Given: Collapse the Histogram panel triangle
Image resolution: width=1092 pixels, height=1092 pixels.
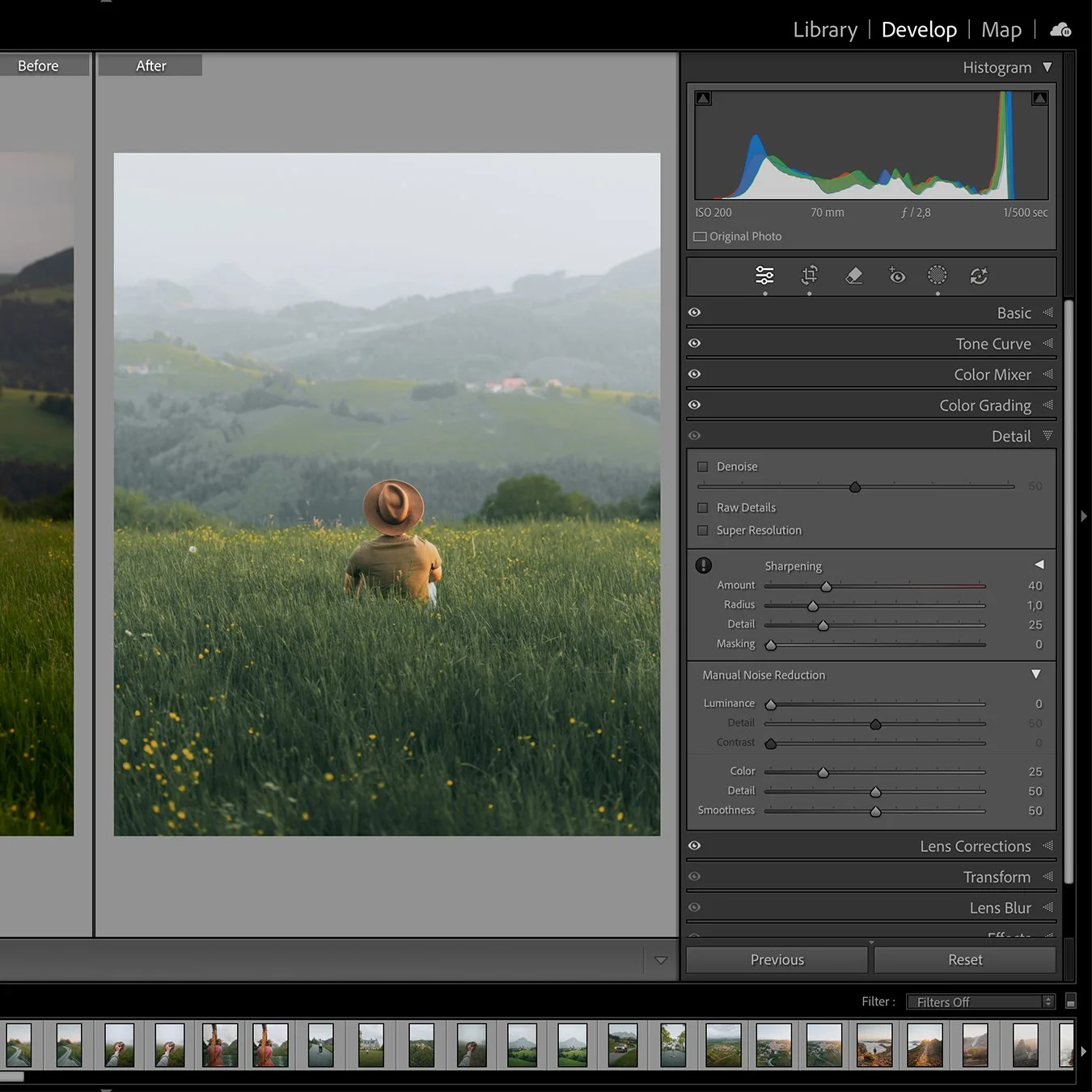Looking at the screenshot, I should (x=1048, y=67).
